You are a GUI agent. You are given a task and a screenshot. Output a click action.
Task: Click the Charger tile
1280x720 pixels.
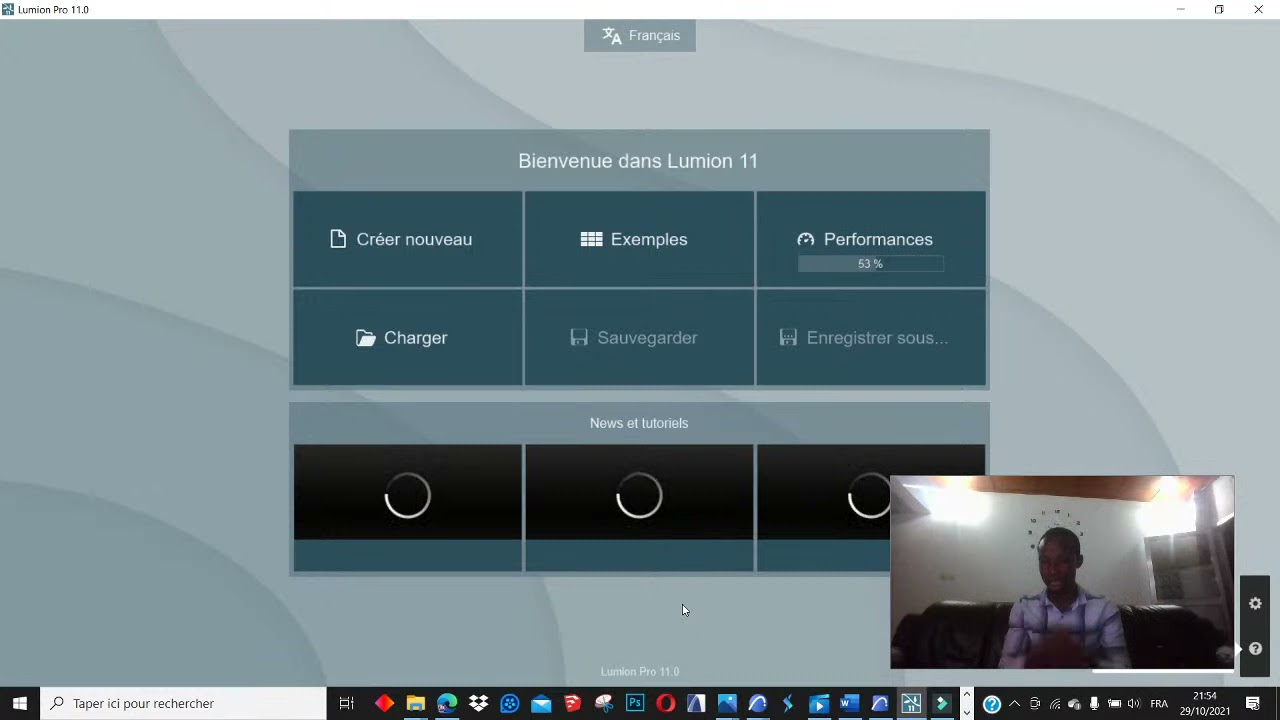[407, 338]
